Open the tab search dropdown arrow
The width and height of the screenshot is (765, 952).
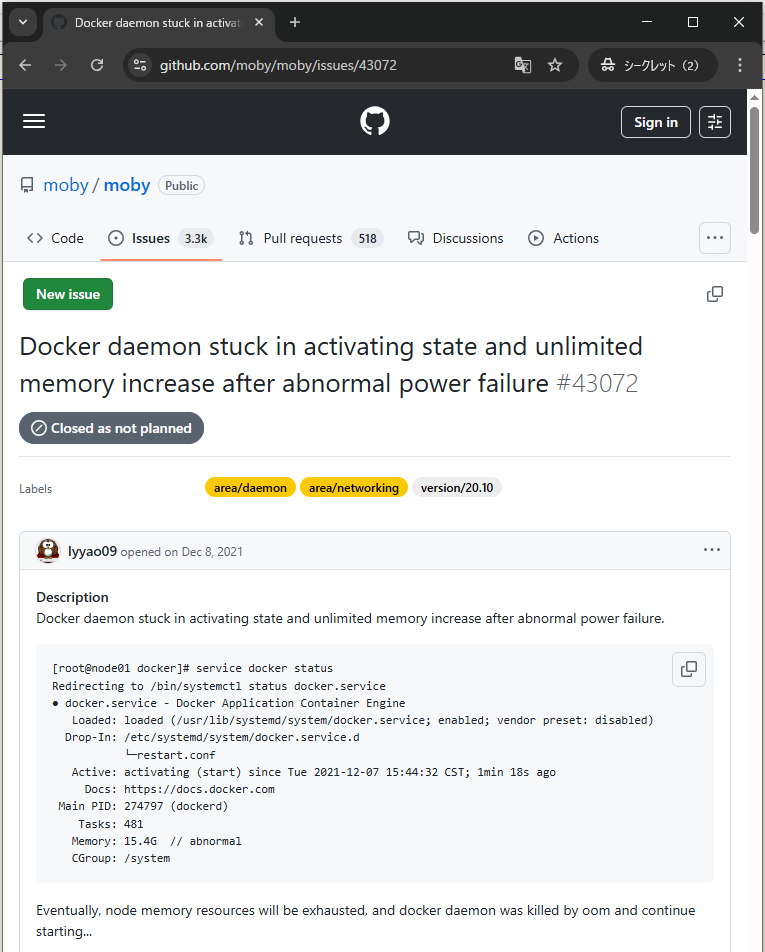23,22
